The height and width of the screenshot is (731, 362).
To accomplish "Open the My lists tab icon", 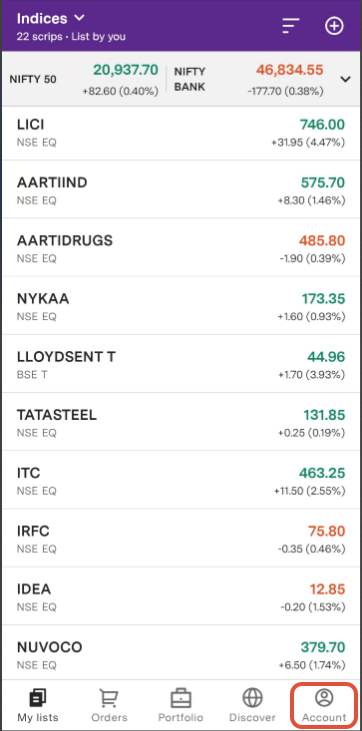I will 38,698.
